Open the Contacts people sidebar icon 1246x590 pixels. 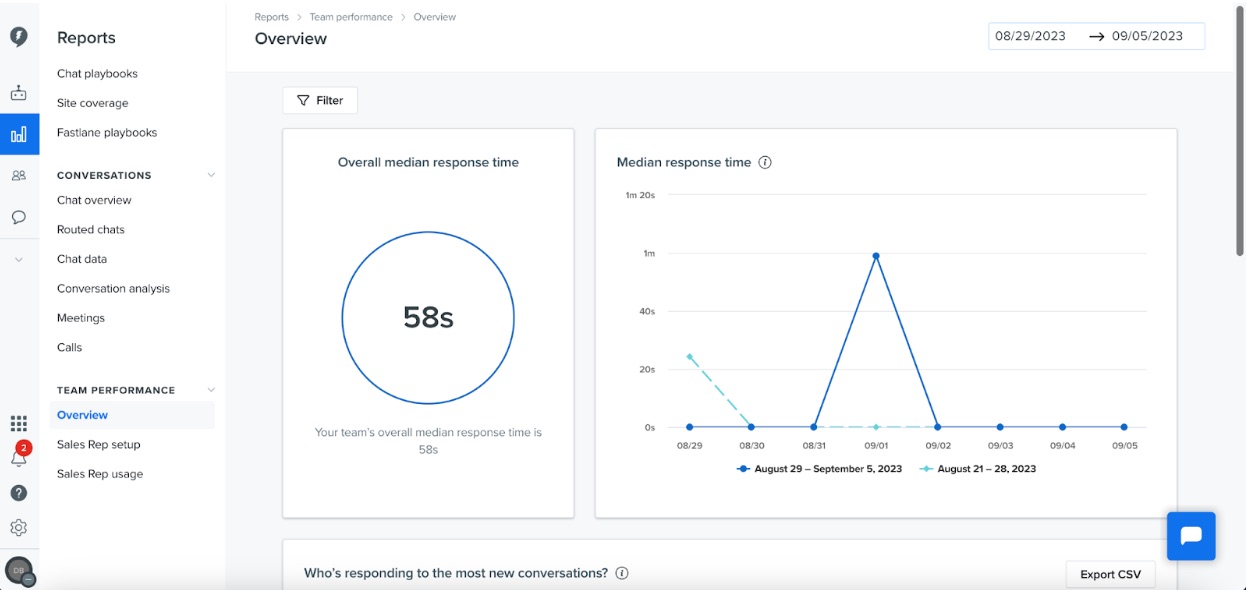point(19,175)
